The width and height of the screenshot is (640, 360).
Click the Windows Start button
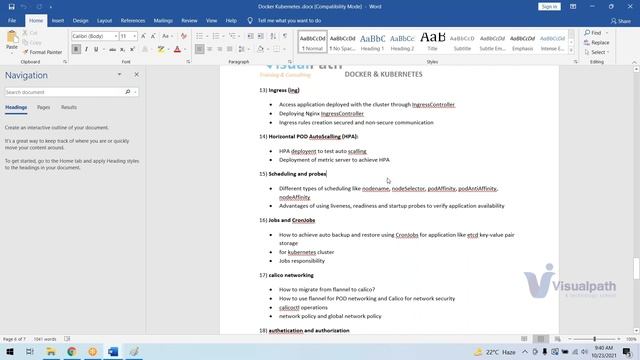[x=9, y=351]
